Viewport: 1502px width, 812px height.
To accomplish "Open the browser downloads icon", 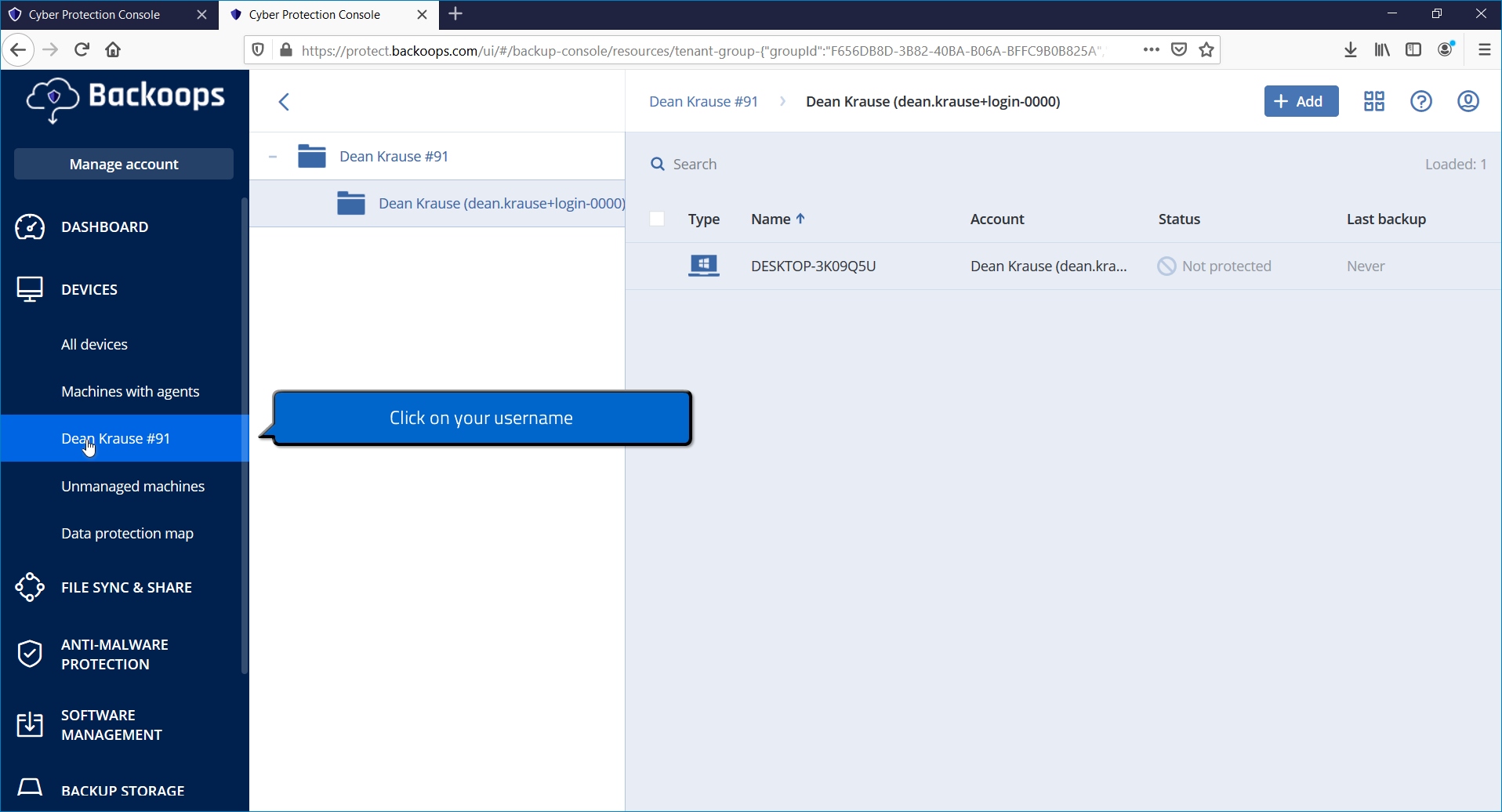I will pyautogui.click(x=1351, y=49).
